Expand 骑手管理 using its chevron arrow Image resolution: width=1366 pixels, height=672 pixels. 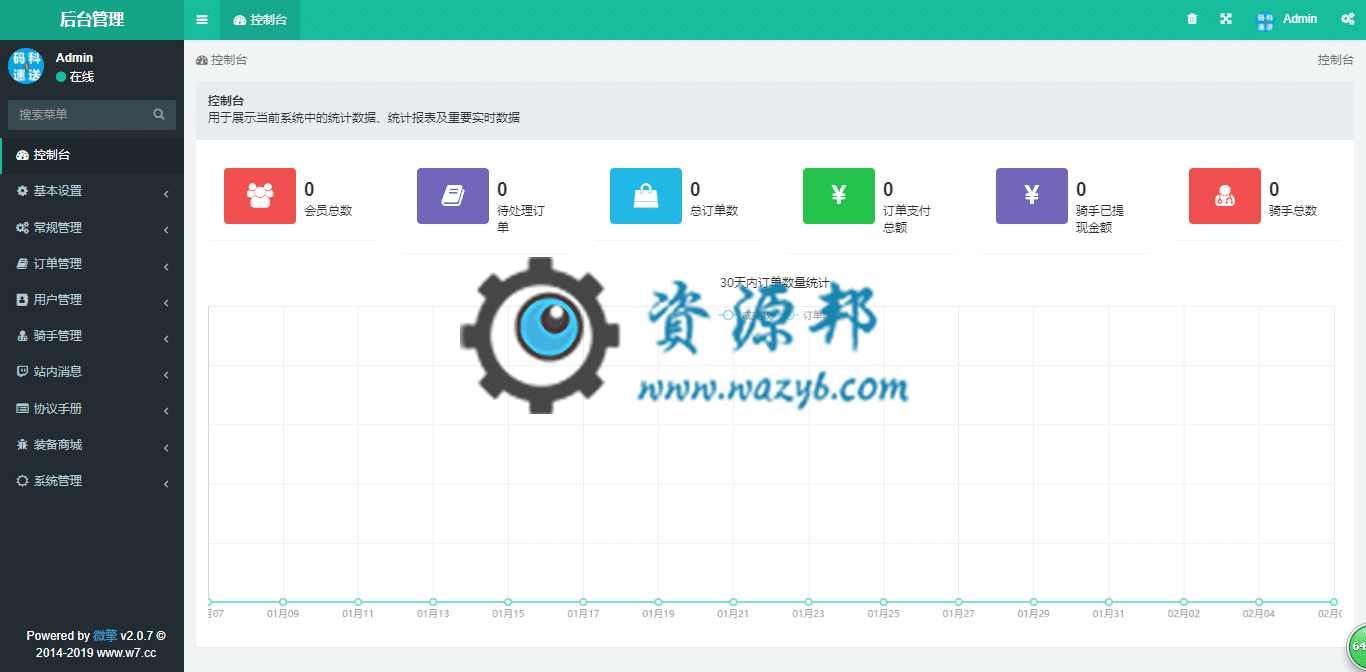(x=166, y=338)
